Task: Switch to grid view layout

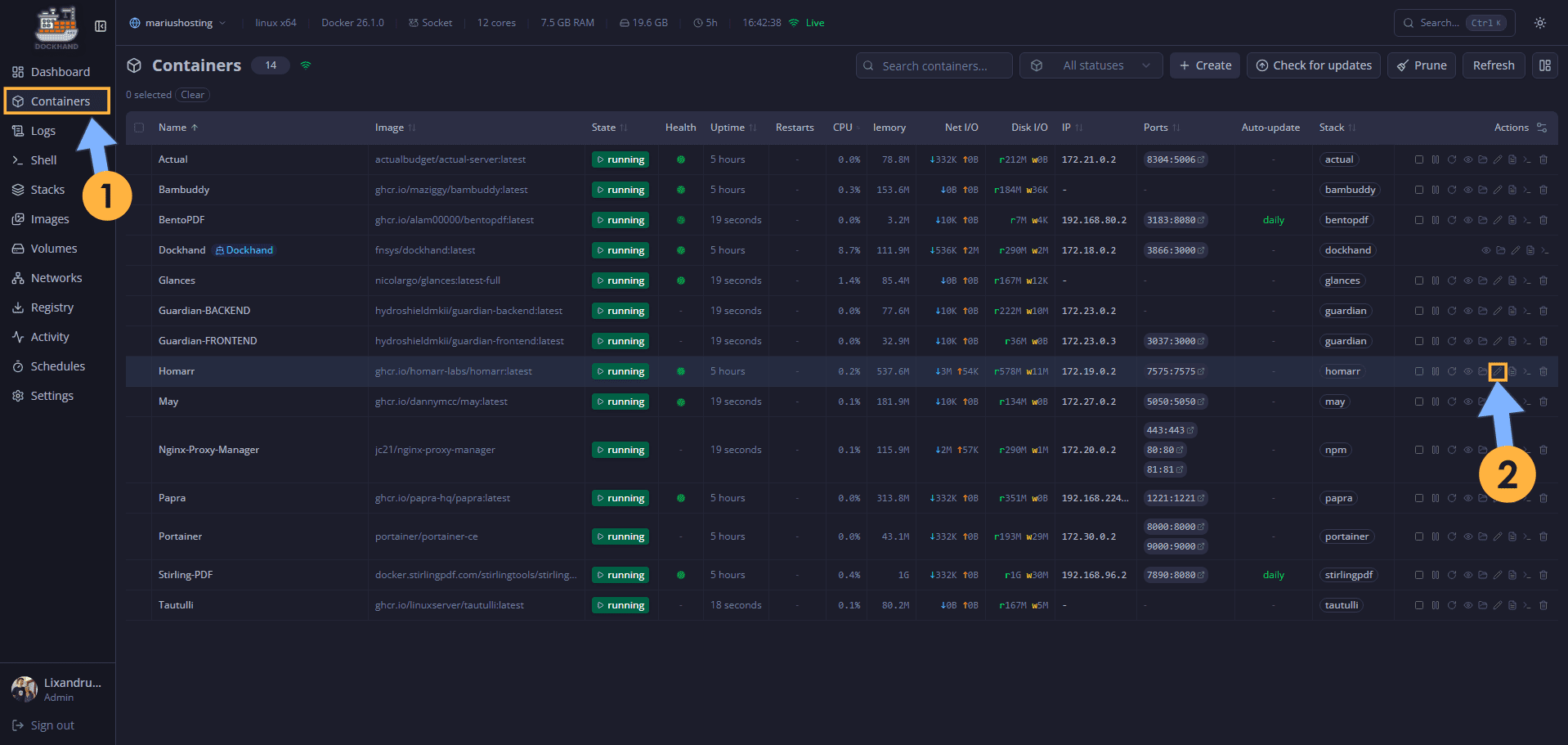Action: click(x=1545, y=65)
